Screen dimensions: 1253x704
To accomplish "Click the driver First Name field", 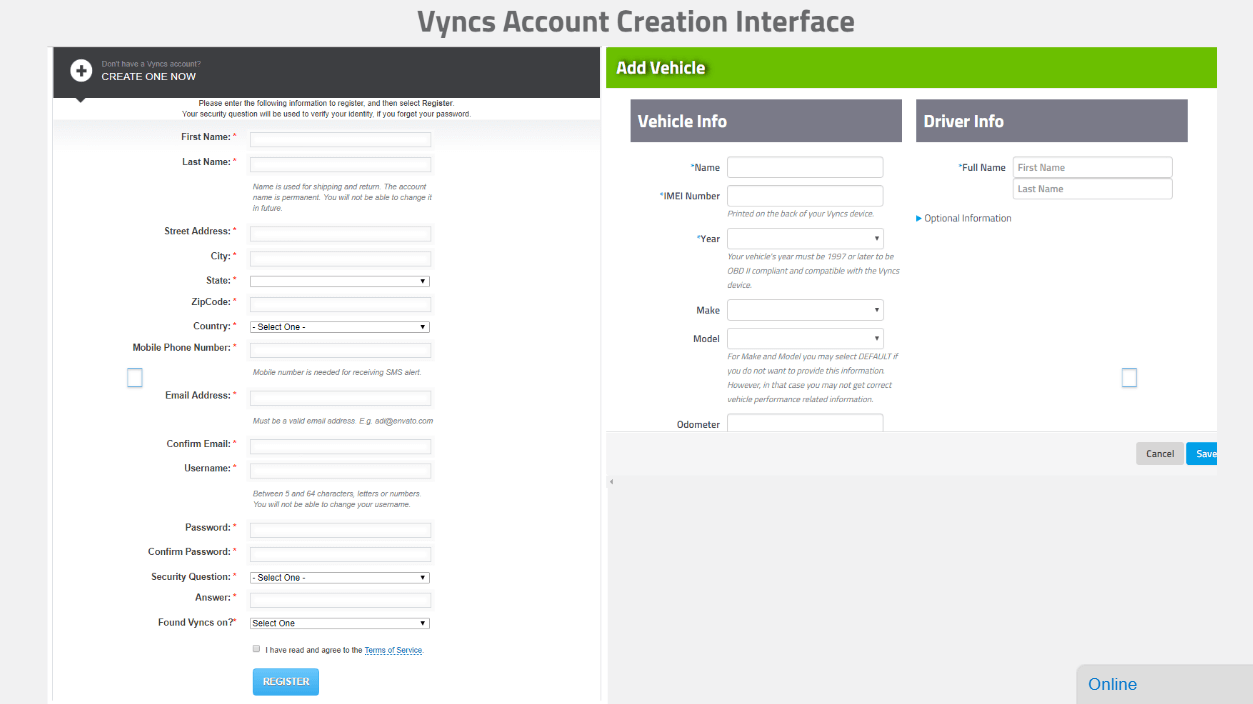I will pyautogui.click(x=1092, y=167).
